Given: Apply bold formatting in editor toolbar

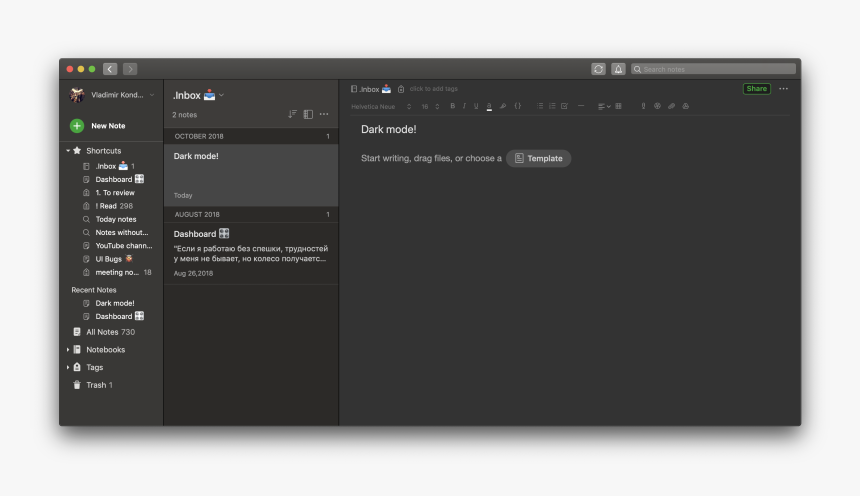Looking at the screenshot, I should pos(452,106).
